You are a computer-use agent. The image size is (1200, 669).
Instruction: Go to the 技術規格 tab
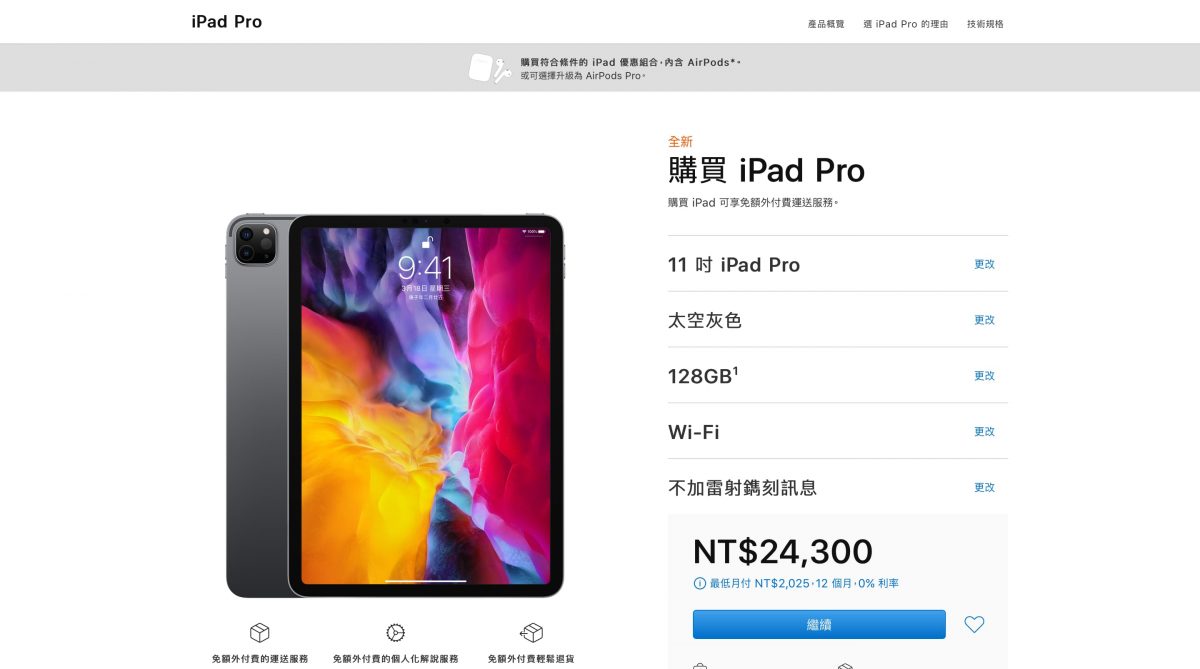point(985,24)
